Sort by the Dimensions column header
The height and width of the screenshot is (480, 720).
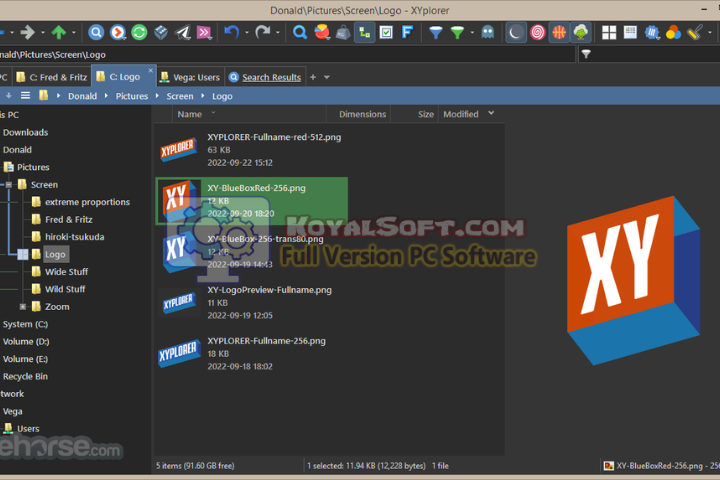coord(358,114)
